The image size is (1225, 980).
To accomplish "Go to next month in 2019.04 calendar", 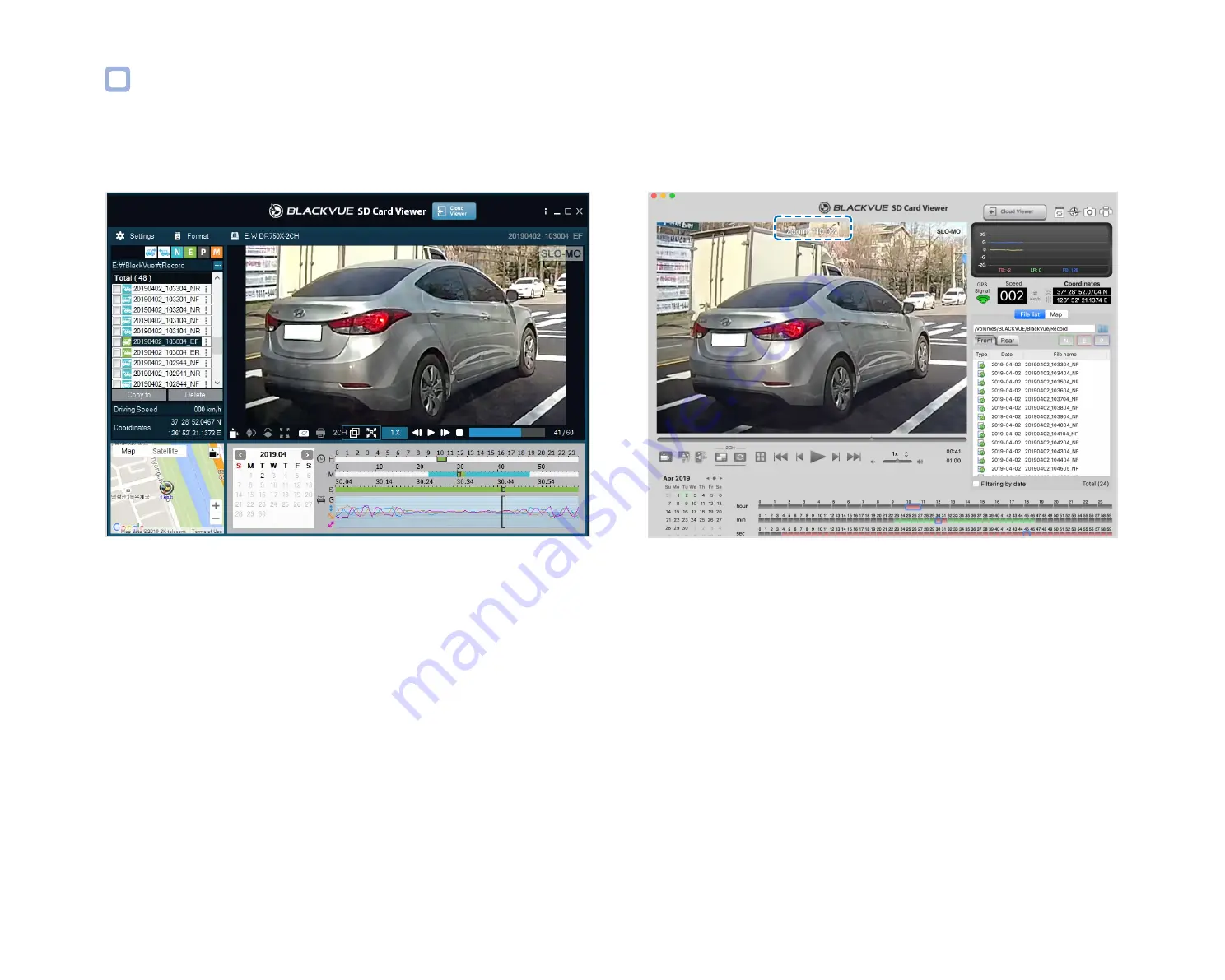I will click(x=307, y=454).
